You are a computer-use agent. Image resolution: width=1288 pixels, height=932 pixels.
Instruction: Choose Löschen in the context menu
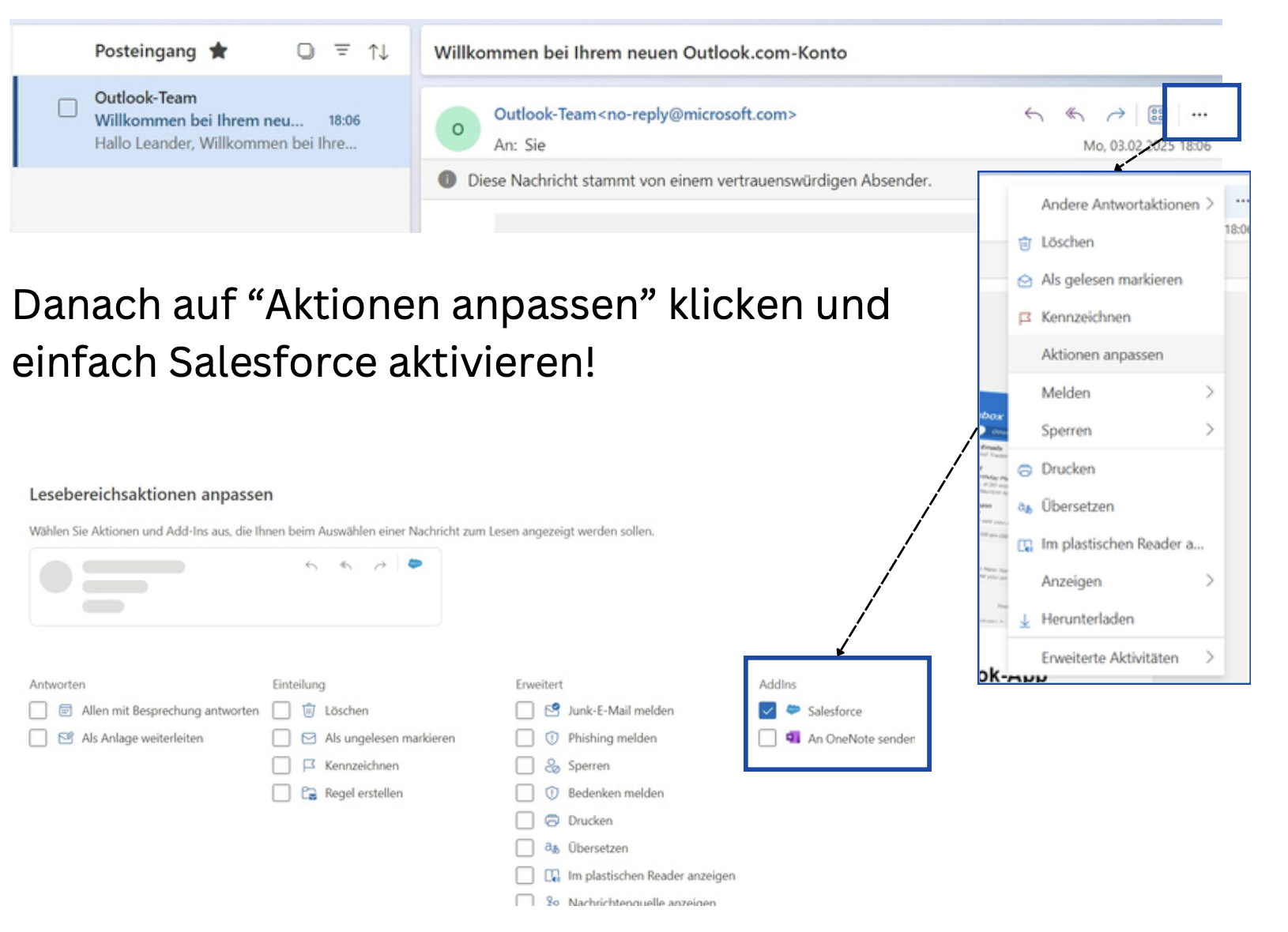point(1068,242)
